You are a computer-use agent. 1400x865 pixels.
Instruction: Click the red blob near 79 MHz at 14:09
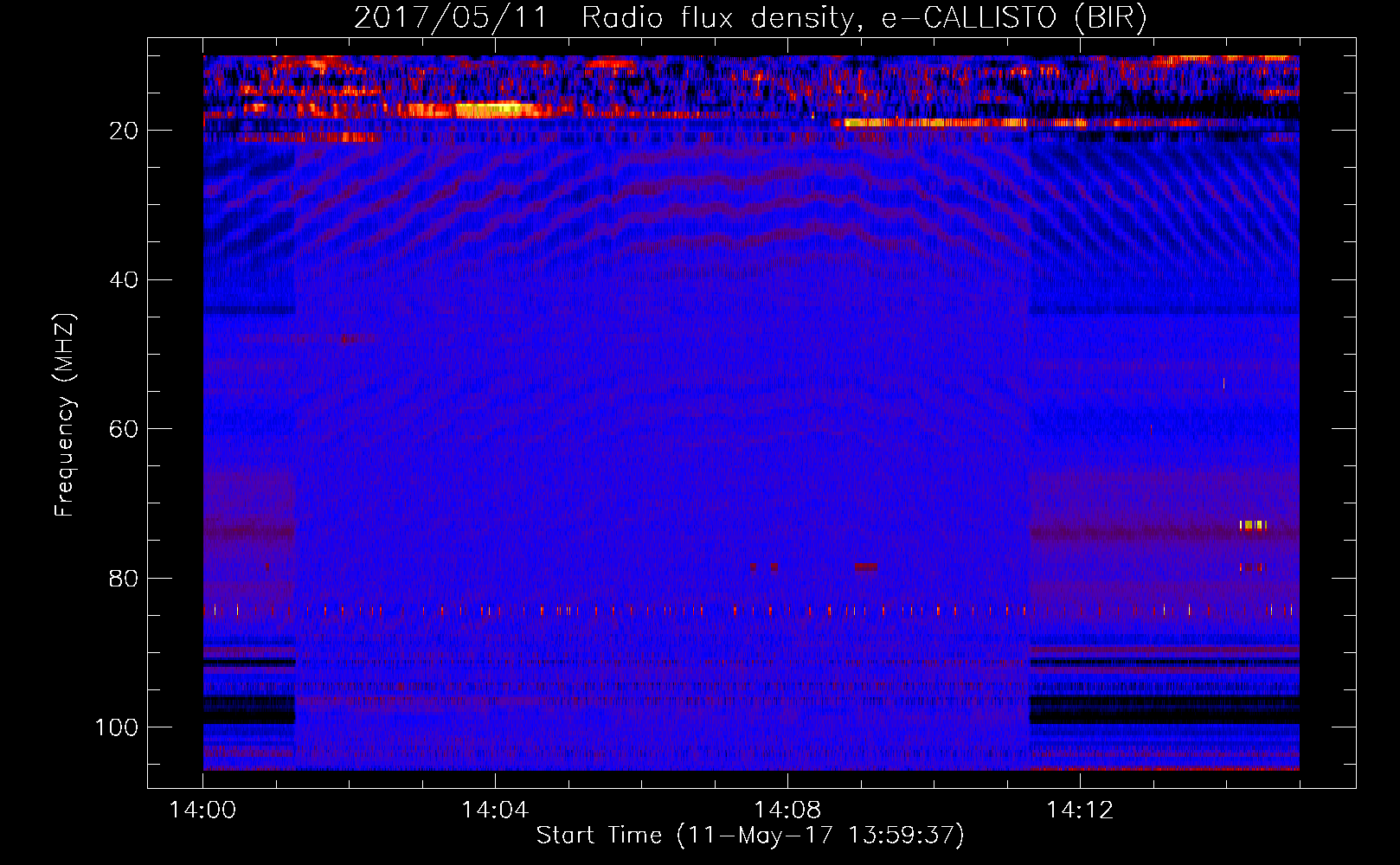(865, 567)
